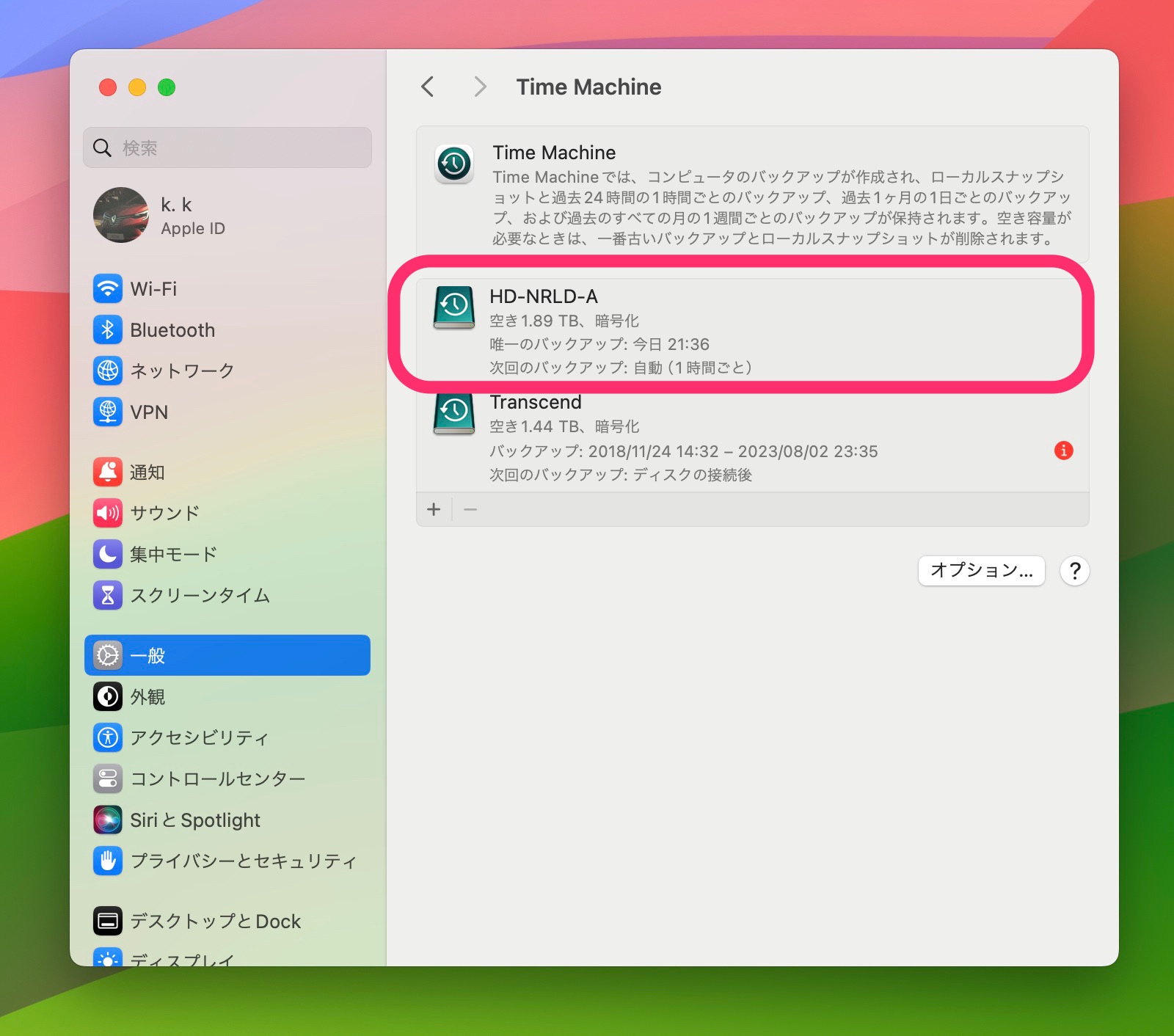The width and height of the screenshot is (1174, 1036).
Task: Click 次回のバックアップ: ディスクの接続後 text
Action: coord(621,475)
